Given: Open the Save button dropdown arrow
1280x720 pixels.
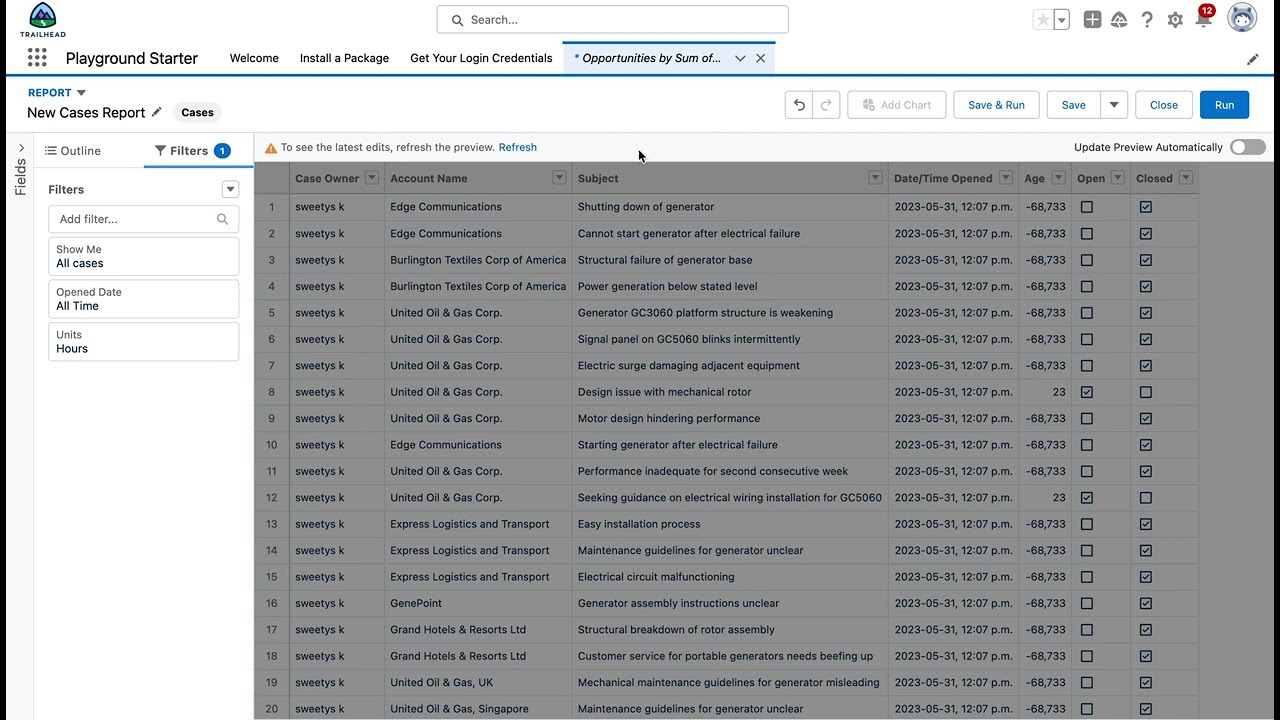Looking at the screenshot, I should 1114,105.
